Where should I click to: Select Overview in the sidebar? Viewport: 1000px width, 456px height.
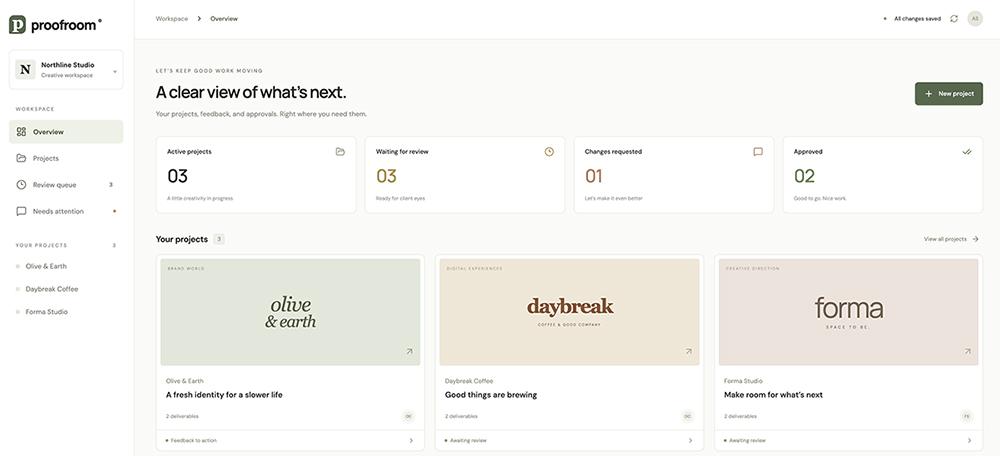[x=66, y=132]
